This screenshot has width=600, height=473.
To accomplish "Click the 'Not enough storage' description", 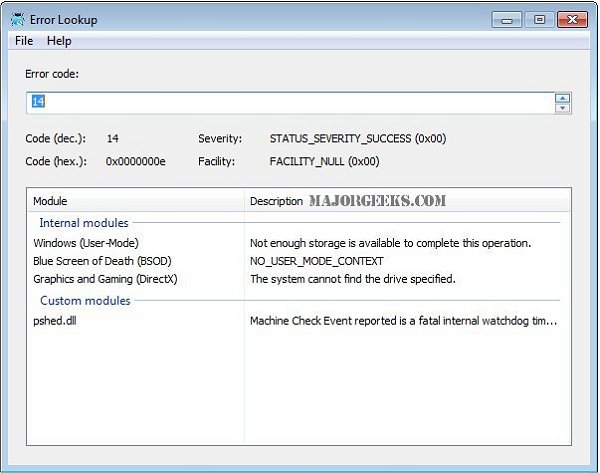I will [390, 243].
